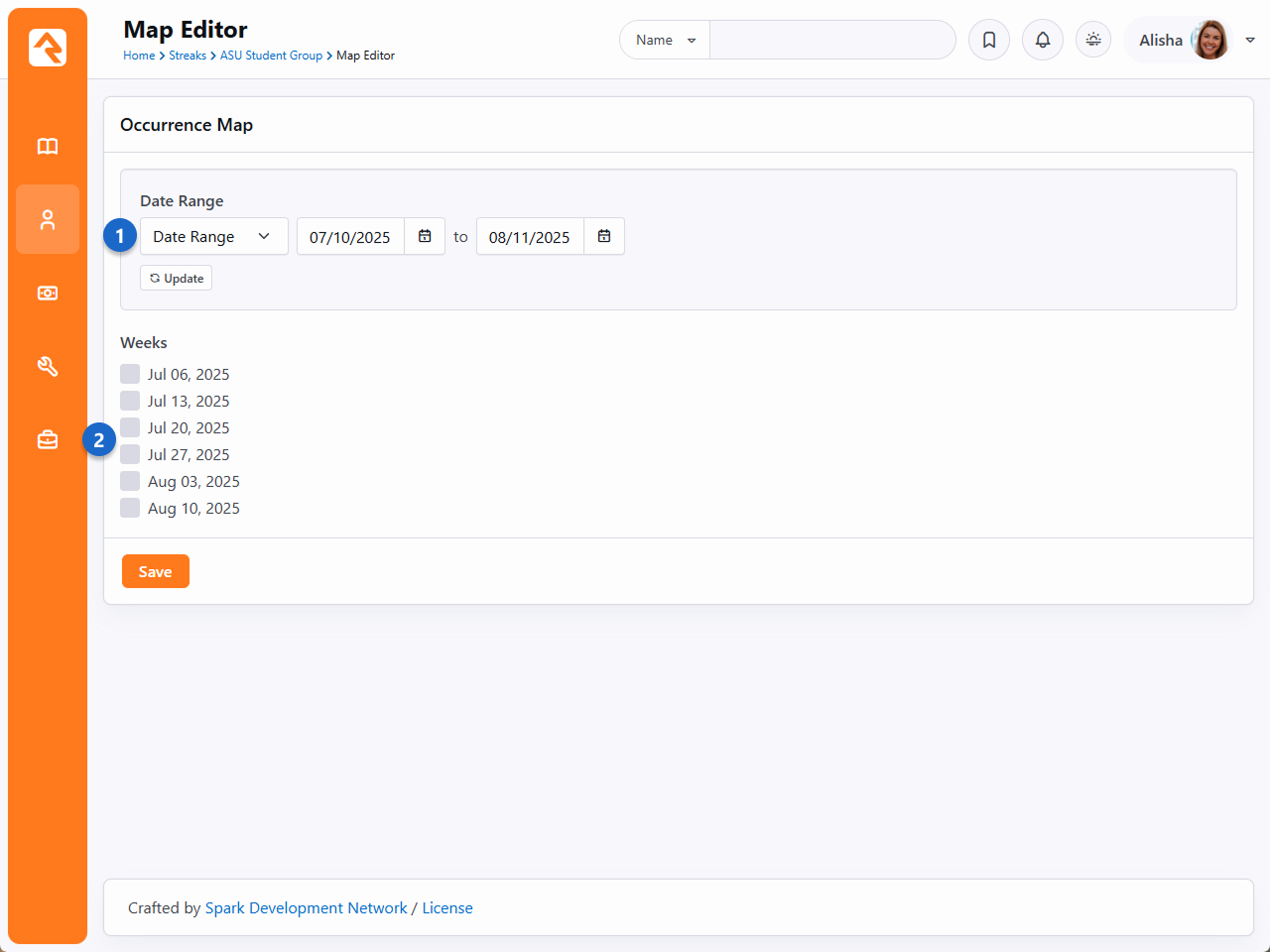Go to ASU Student Group breadcrumb
Viewport: 1270px width, 952px height.
(271, 56)
